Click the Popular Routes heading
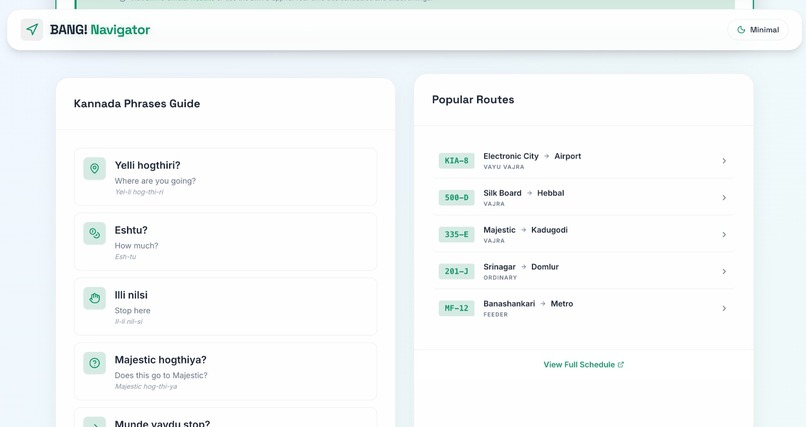The height and width of the screenshot is (427, 806). point(473,100)
